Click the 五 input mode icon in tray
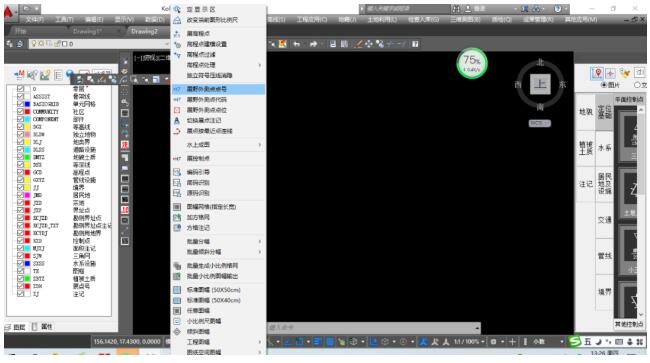Screen dimensions: 650x363 pos(587,342)
